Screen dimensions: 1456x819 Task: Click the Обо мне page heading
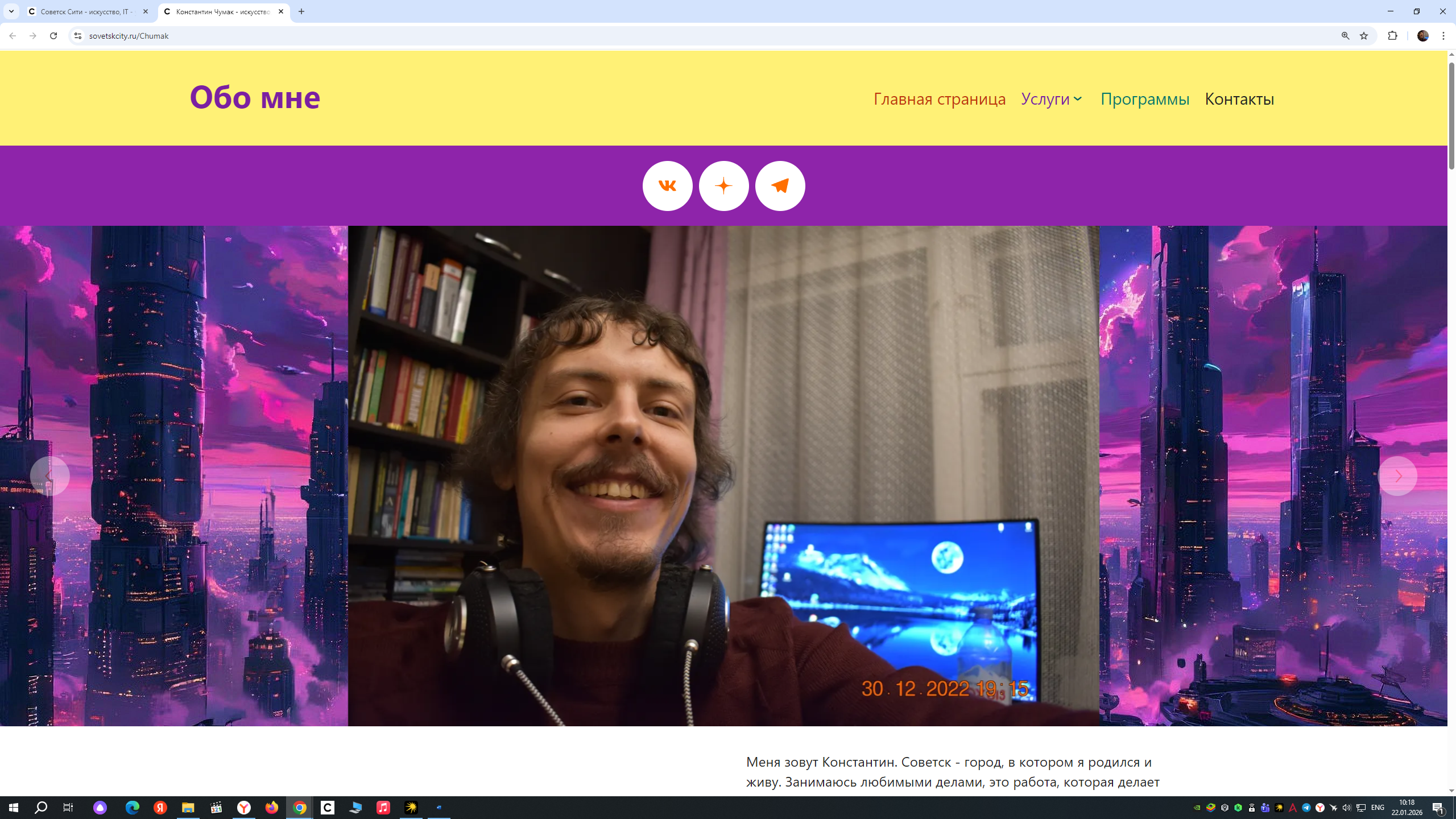click(255, 97)
